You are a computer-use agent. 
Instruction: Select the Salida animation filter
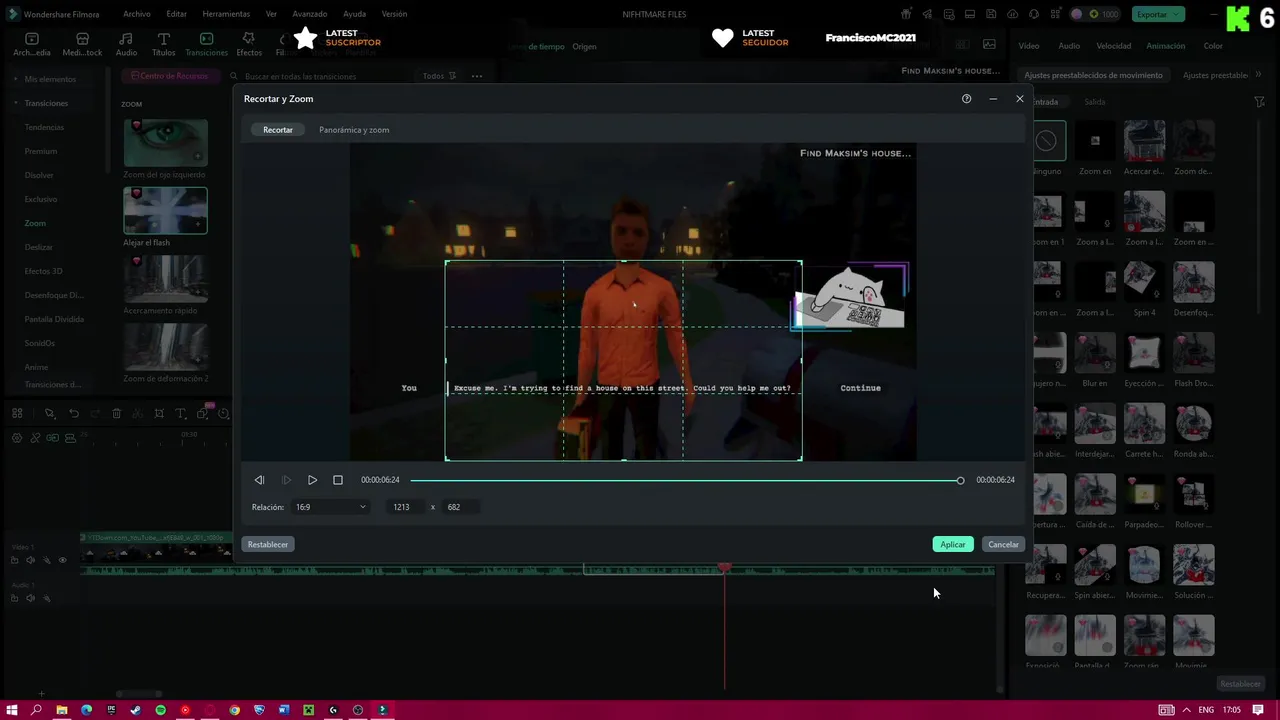[x=1095, y=101]
